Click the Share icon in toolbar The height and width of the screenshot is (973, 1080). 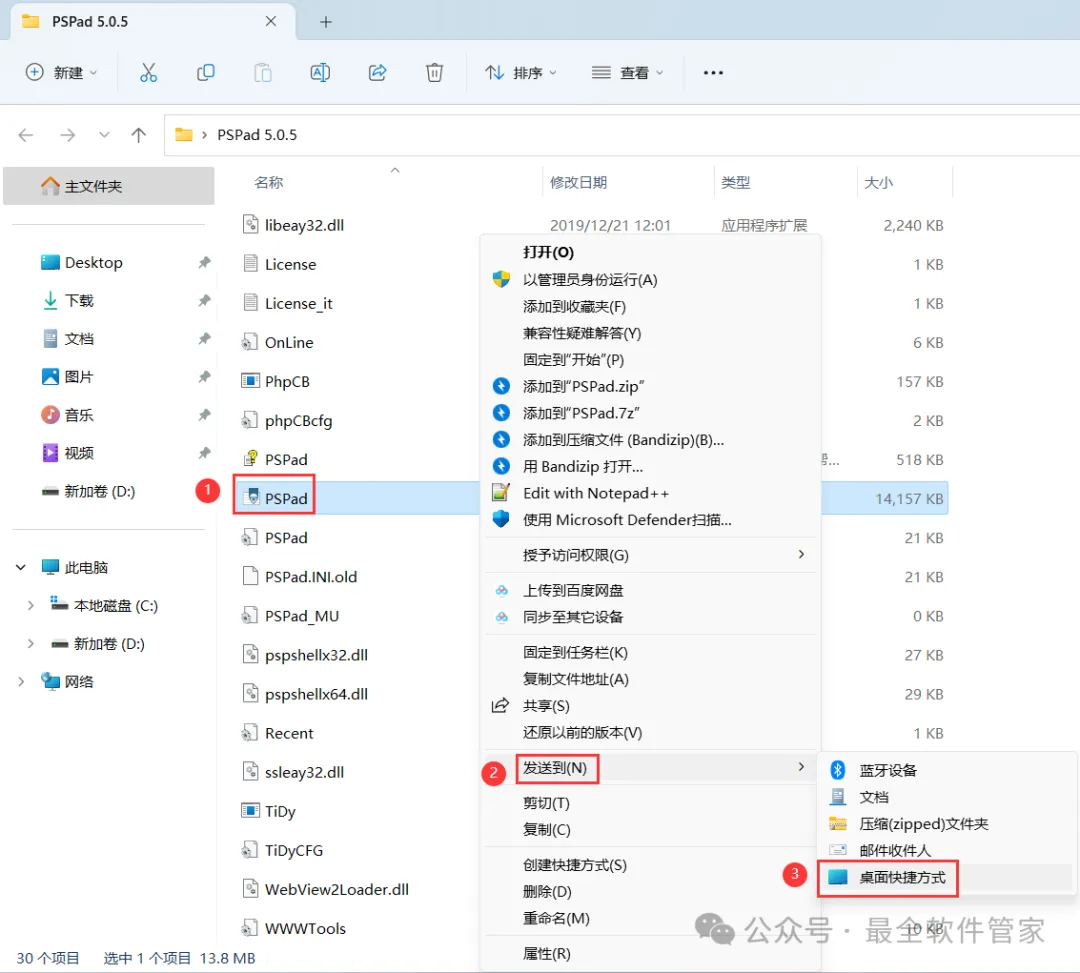pyautogui.click(x=377, y=72)
